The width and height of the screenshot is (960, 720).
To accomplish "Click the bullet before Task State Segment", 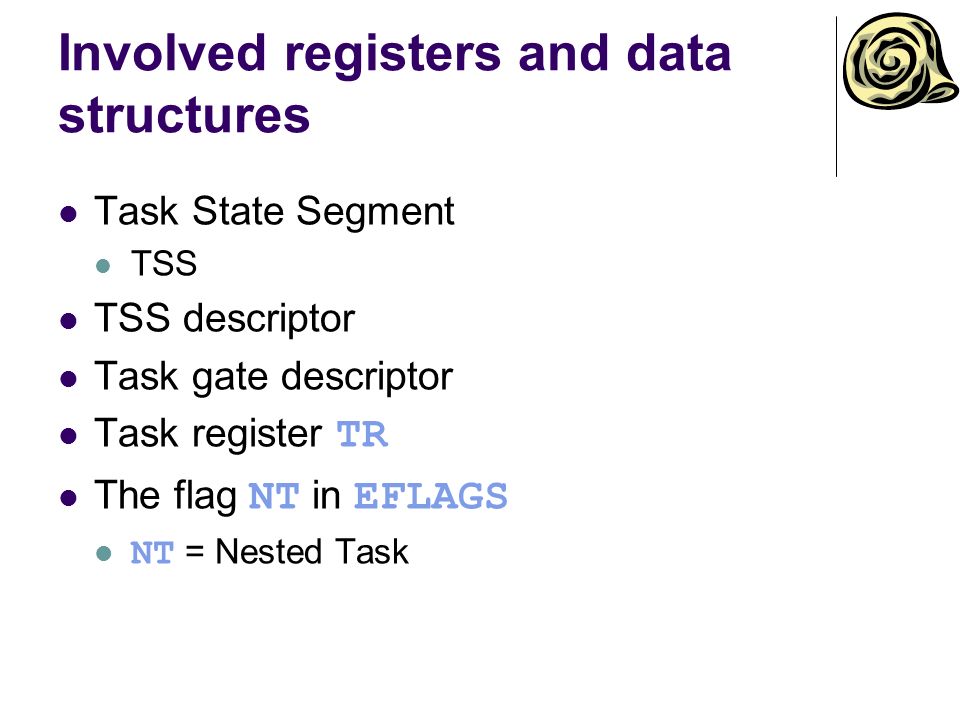I will coord(69,214).
